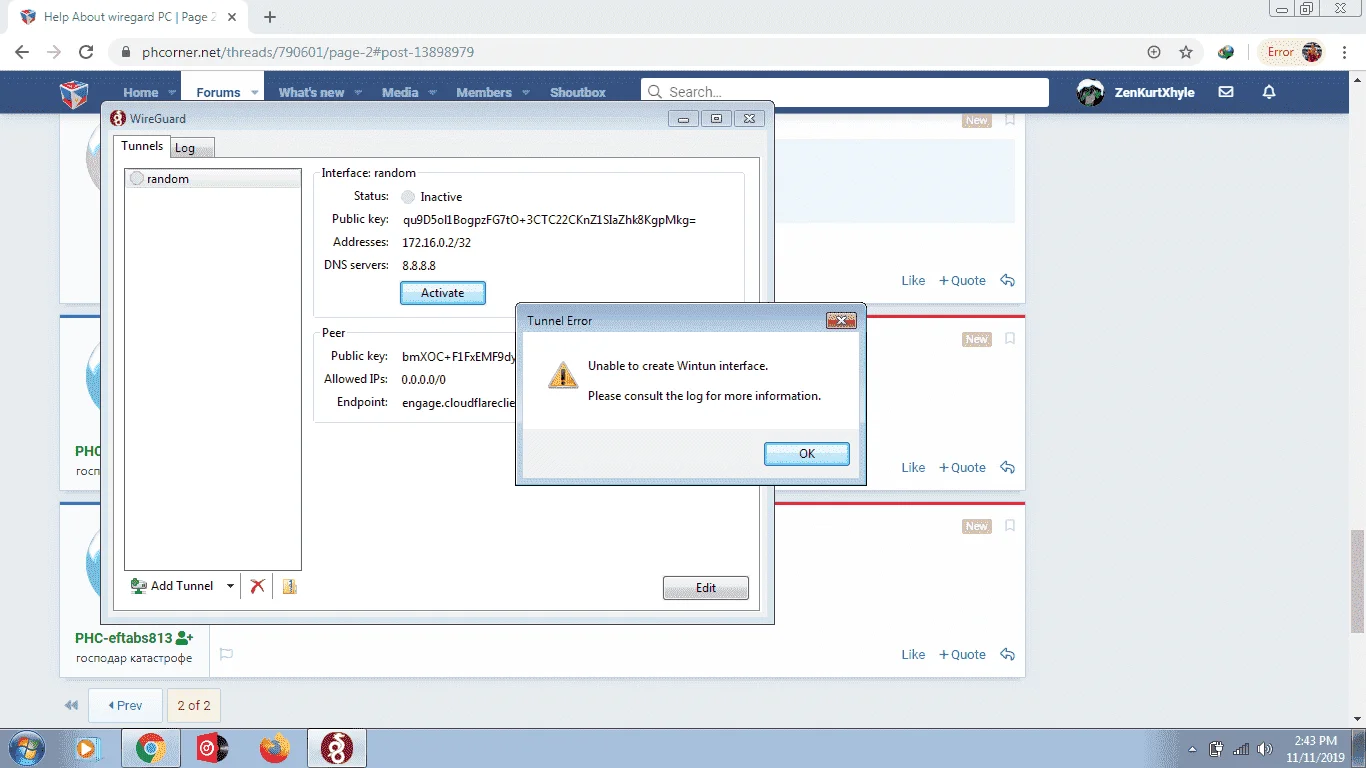Open the PHC-eftabs813 user profile
Viewport: 1366px width, 768px height.
tap(124, 638)
